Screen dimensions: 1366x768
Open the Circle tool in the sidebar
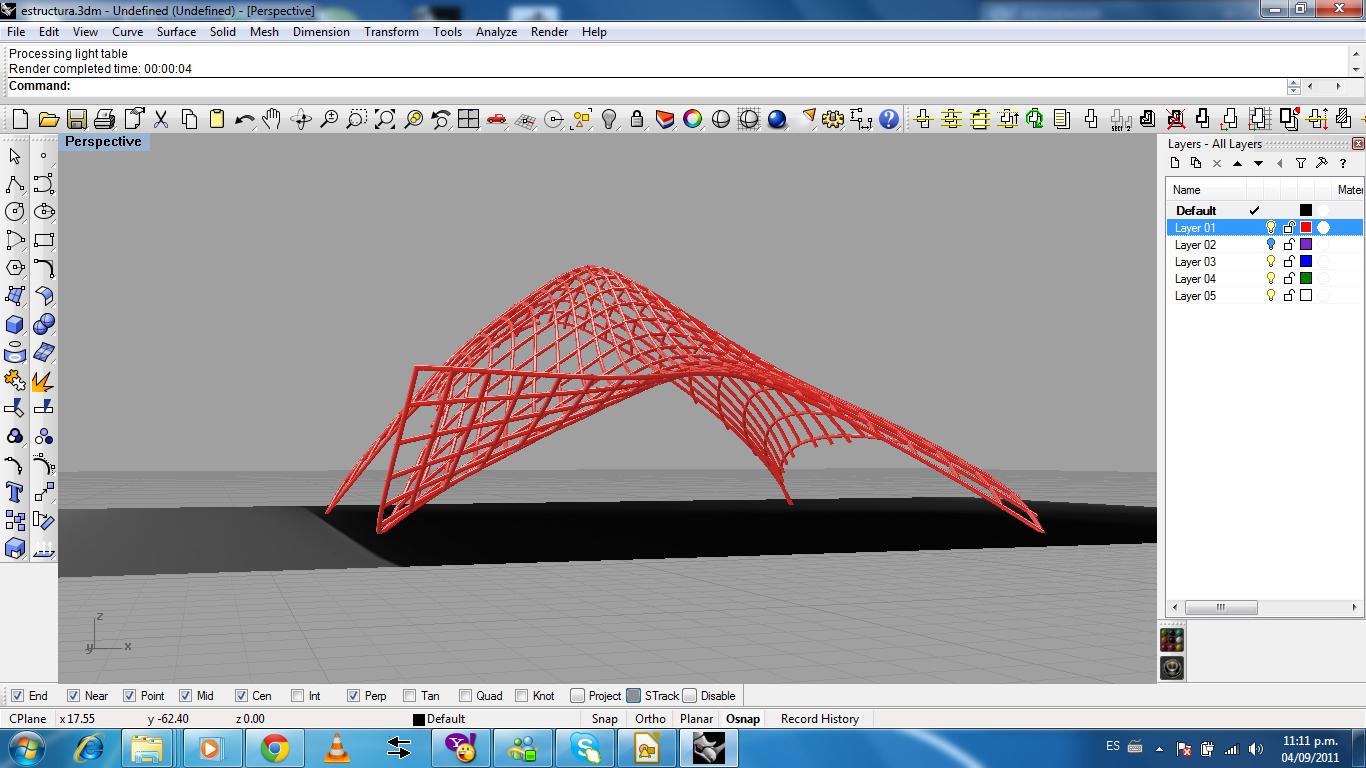click(13, 211)
